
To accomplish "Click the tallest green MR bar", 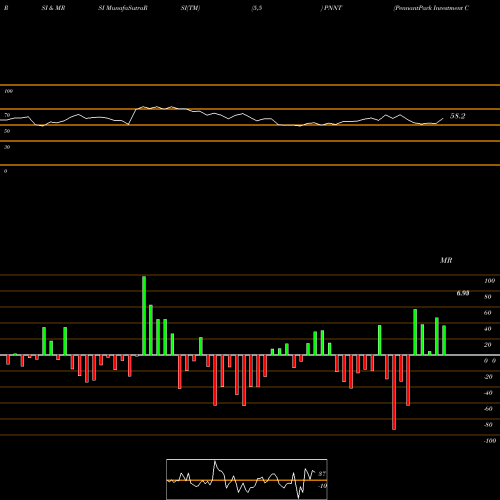I will coord(144,315).
